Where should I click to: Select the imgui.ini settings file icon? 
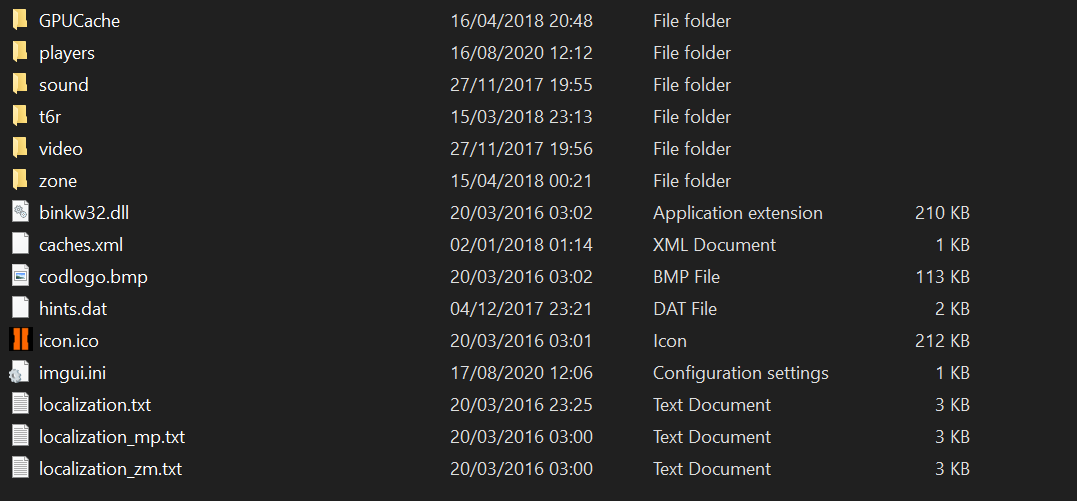(x=20, y=372)
